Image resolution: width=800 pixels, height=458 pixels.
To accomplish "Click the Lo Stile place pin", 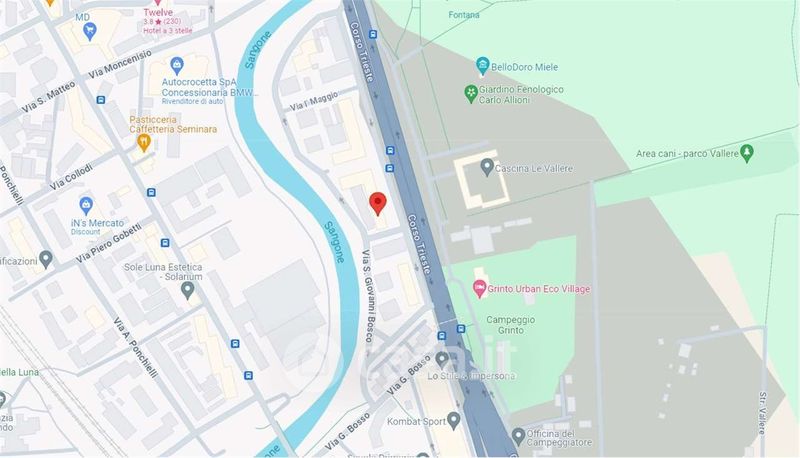I will point(442,360).
